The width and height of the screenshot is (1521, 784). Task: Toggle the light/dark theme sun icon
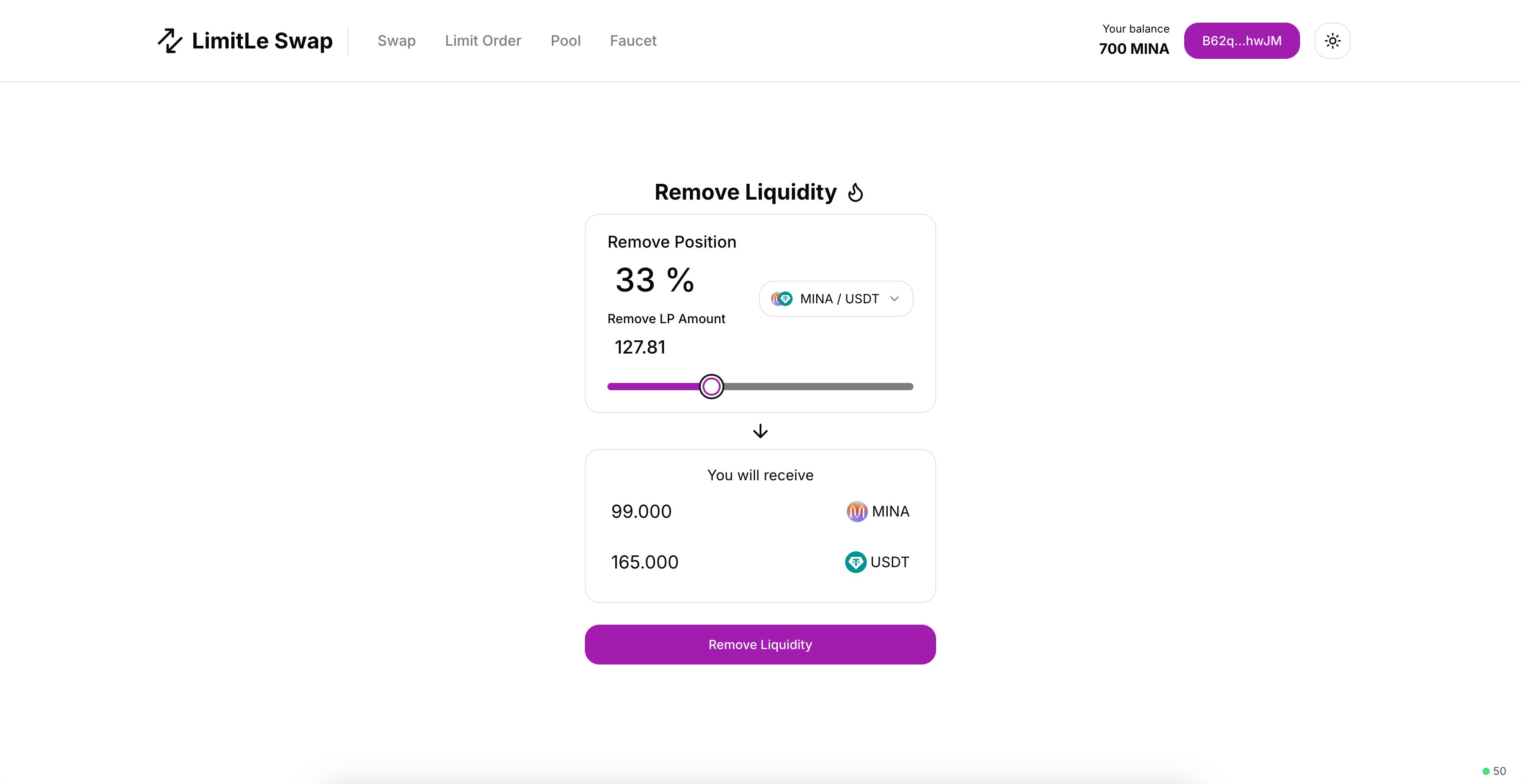point(1333,41)
